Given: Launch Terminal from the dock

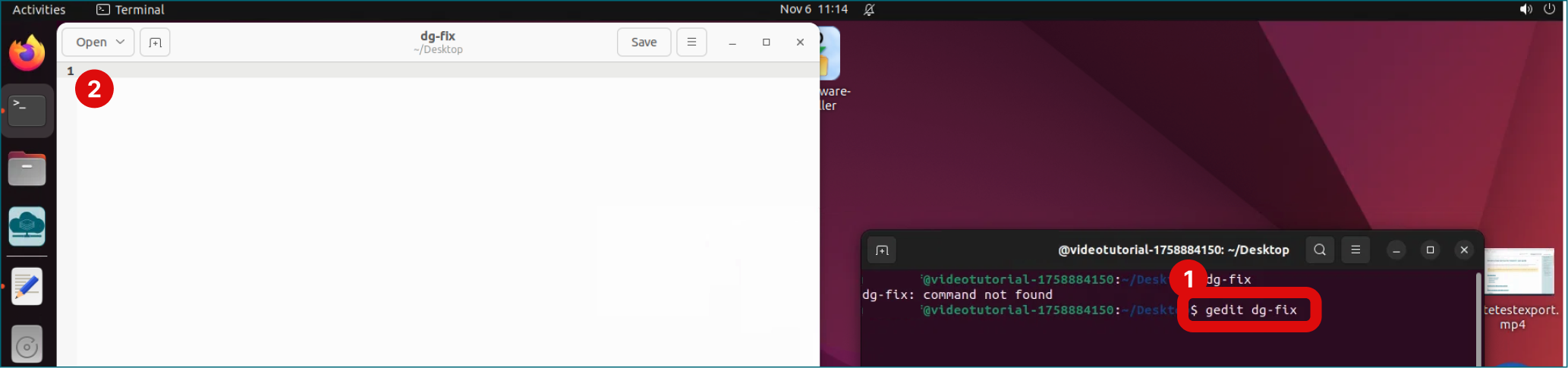Looking at the screenshot, I should coord(27,111).
